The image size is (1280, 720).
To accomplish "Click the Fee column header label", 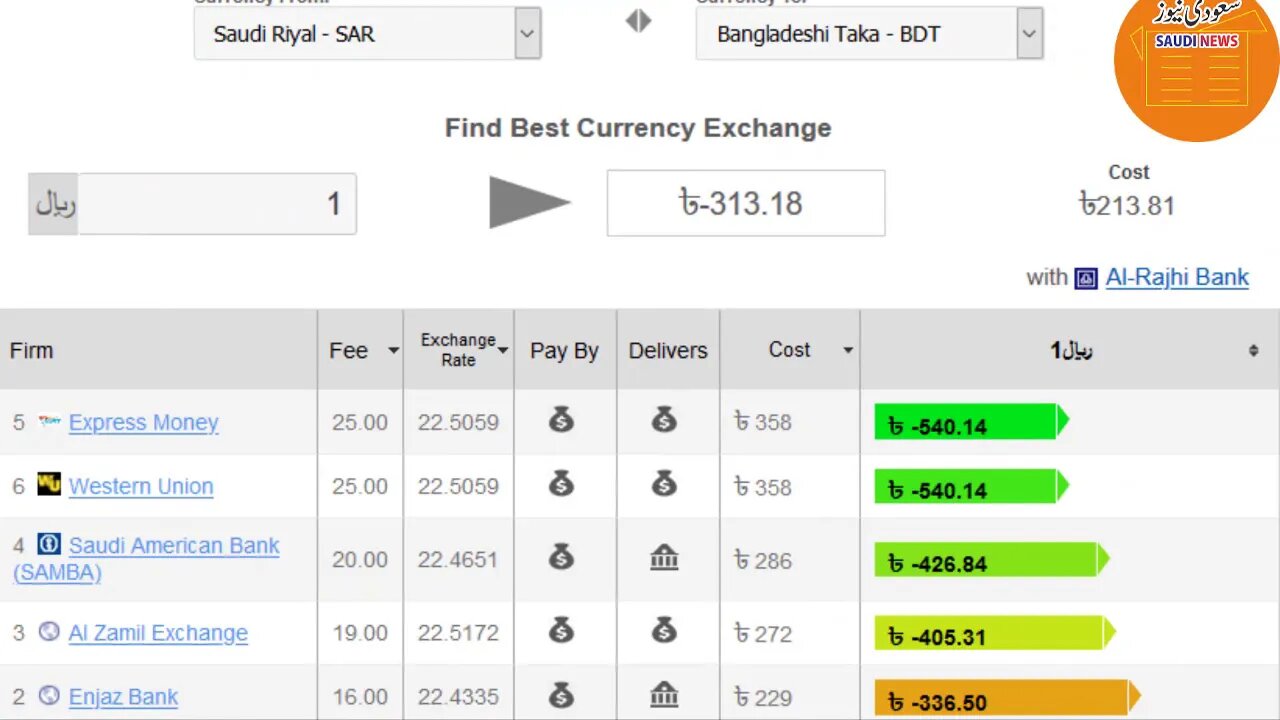I will coord(349,351).
